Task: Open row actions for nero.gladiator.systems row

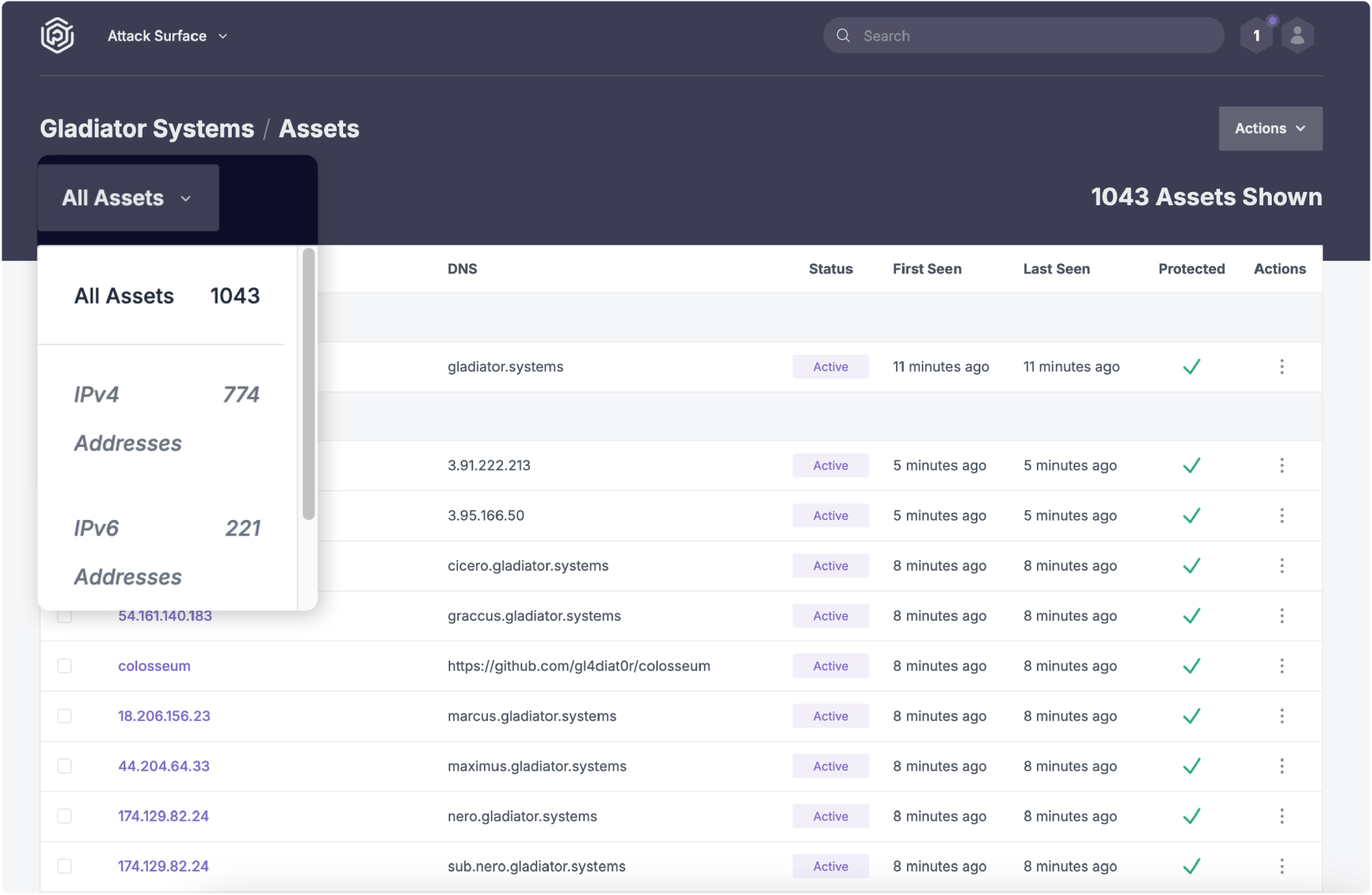Action: (x=1282, y=816)
